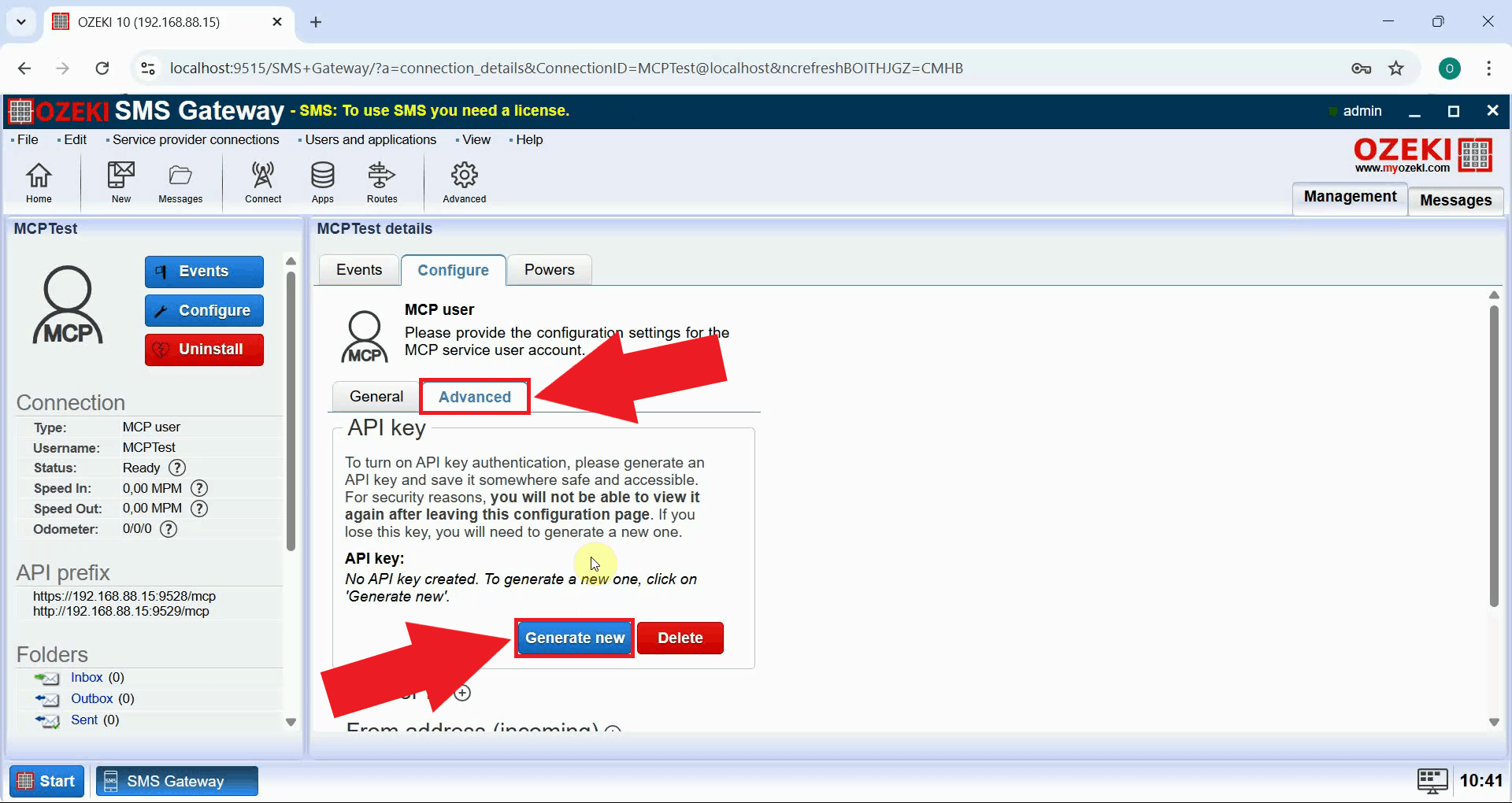This screenshot has width=1512, height=803.
Task: Click the Home toolbar icon
Action: point(39,183)
